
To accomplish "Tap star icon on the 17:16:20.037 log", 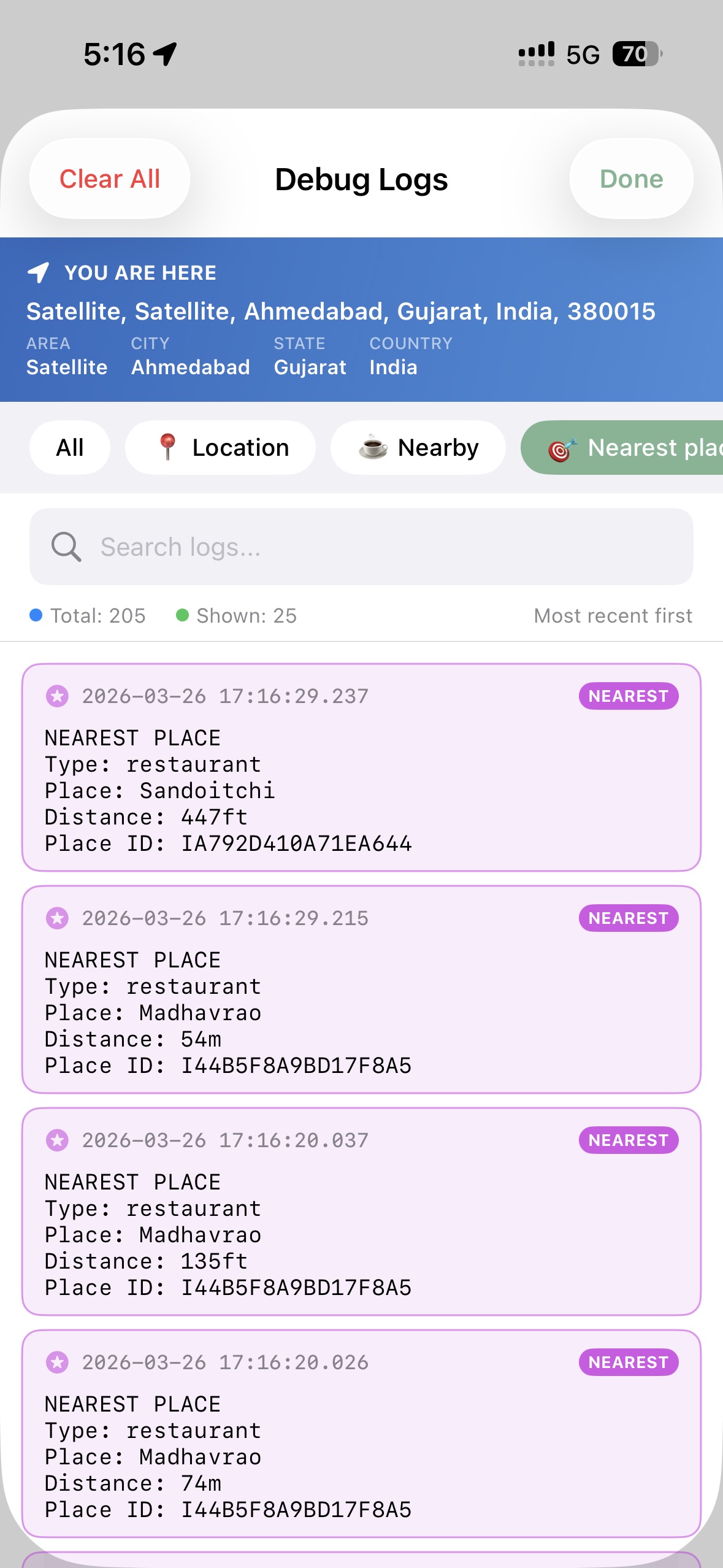I will click(x=58, y=1140).
